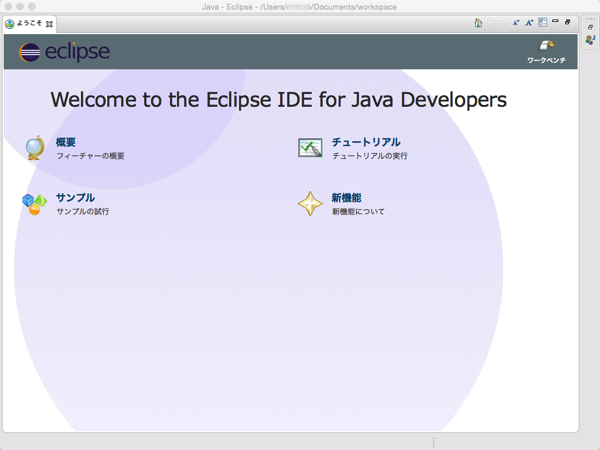600x450 pixels.
Task: Click the チュートリアル checklist icon
Action: click(310, 148)
